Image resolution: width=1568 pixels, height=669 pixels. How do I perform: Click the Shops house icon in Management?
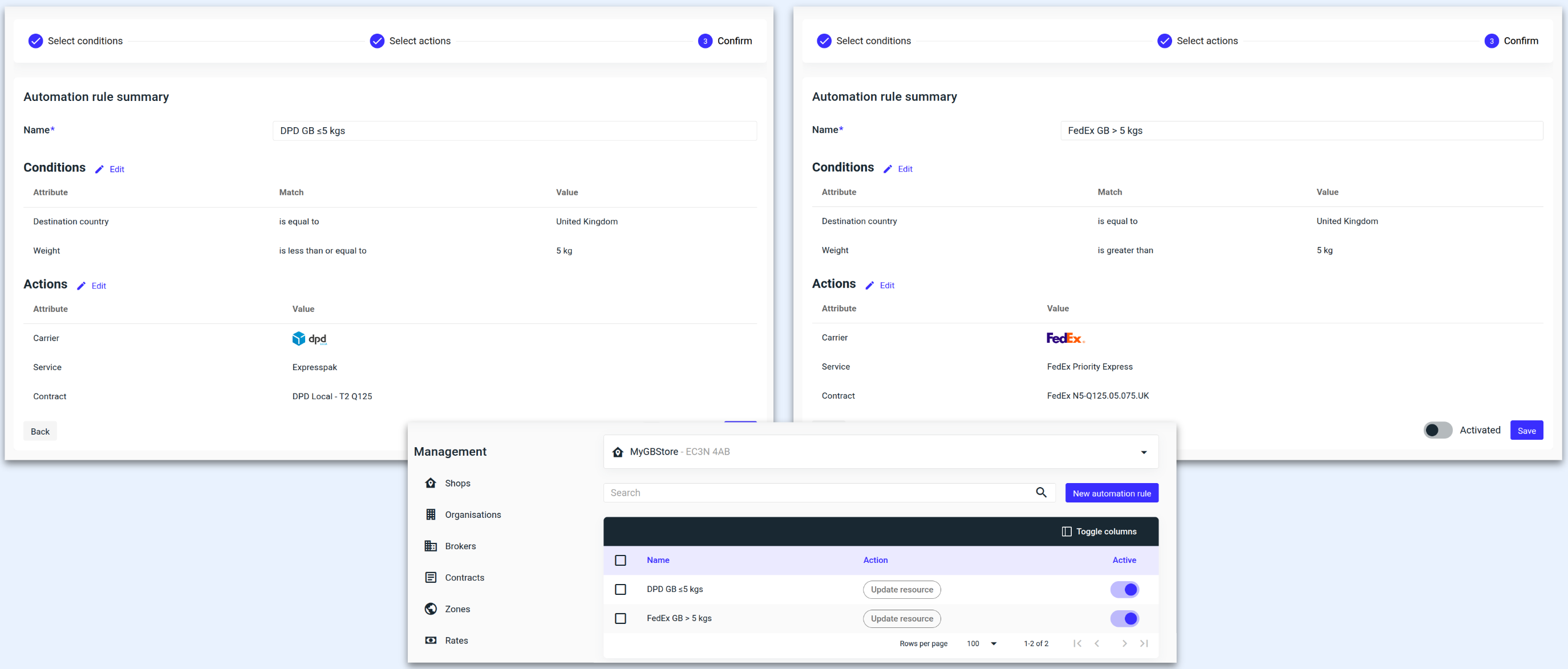[x=430, y=483]
